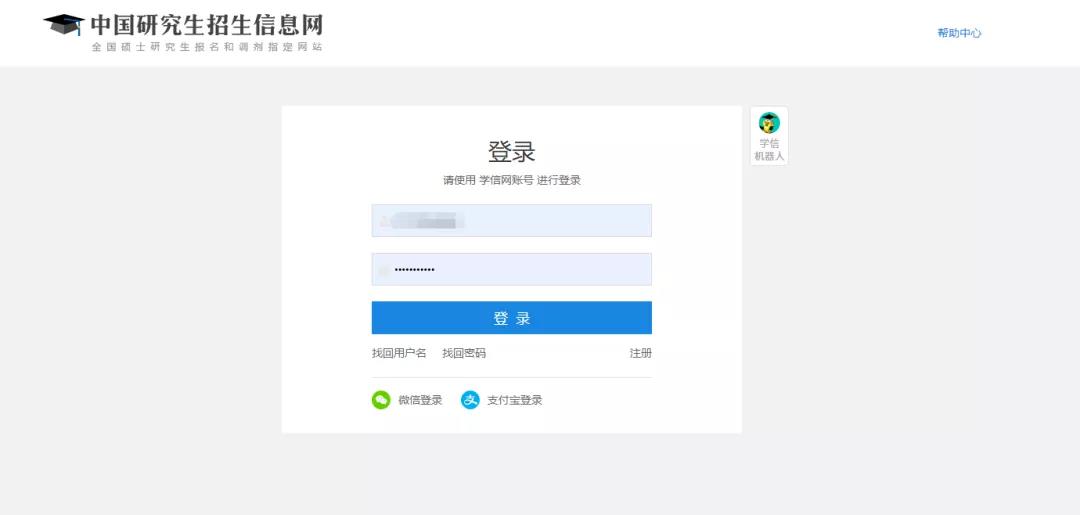Open 找回用户名 link

pos(399,353)
